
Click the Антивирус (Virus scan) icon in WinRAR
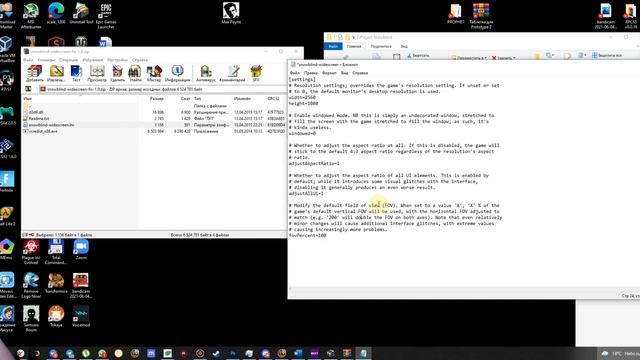click(206, 73)
